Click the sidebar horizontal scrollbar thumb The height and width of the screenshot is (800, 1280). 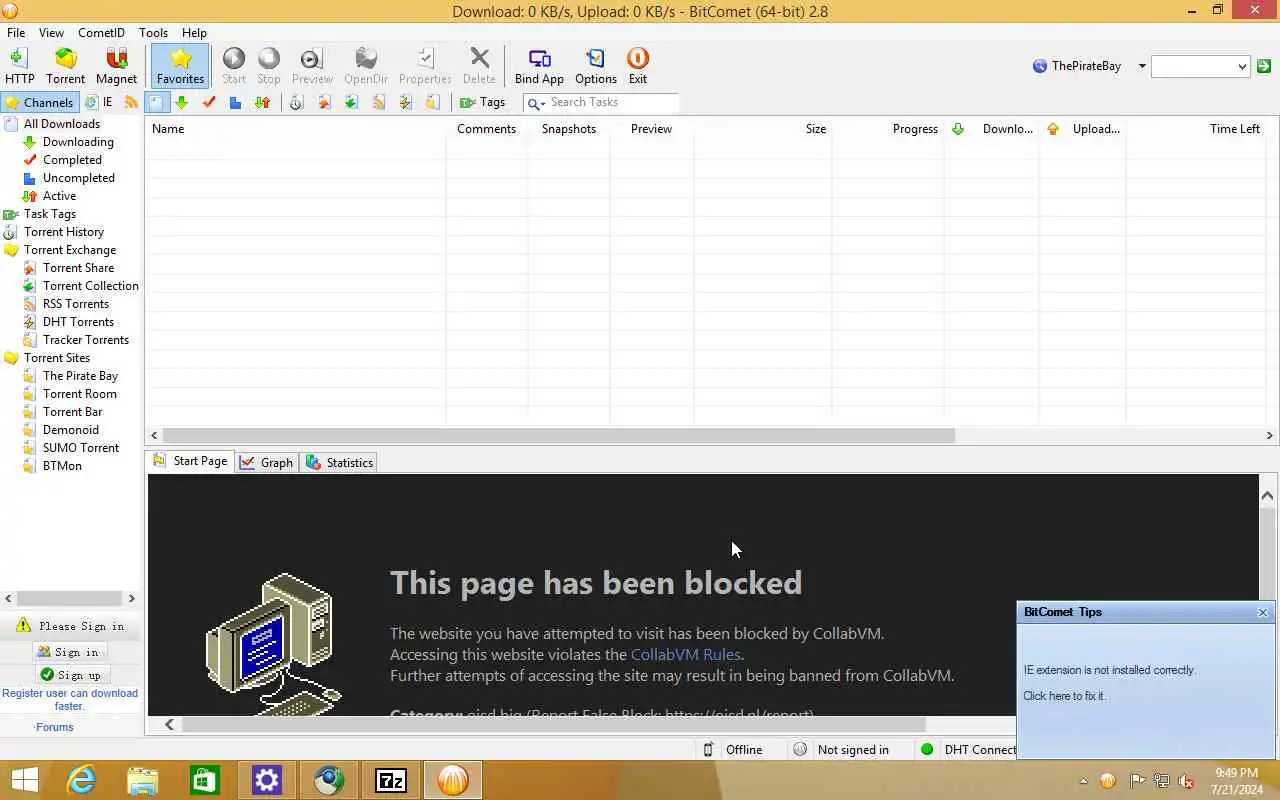69,598
